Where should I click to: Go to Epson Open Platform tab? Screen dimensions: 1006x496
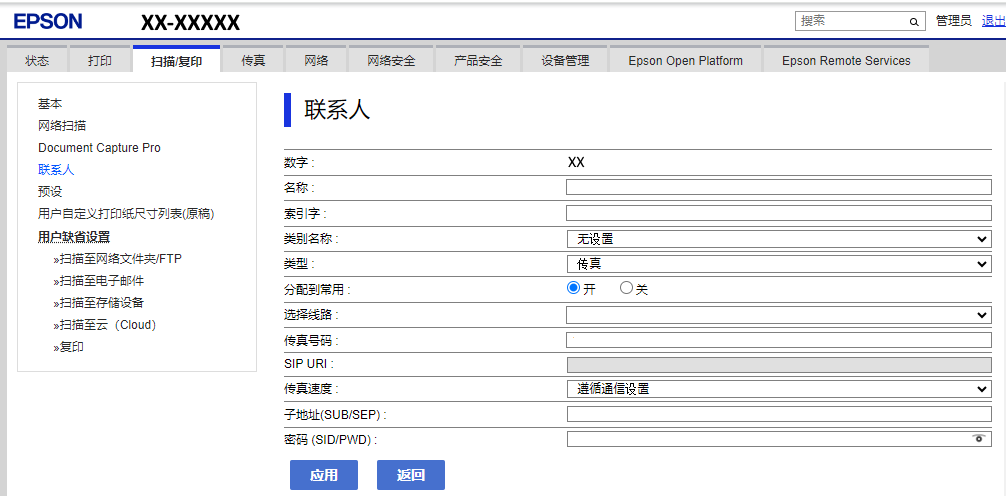[x=685, y=61]
